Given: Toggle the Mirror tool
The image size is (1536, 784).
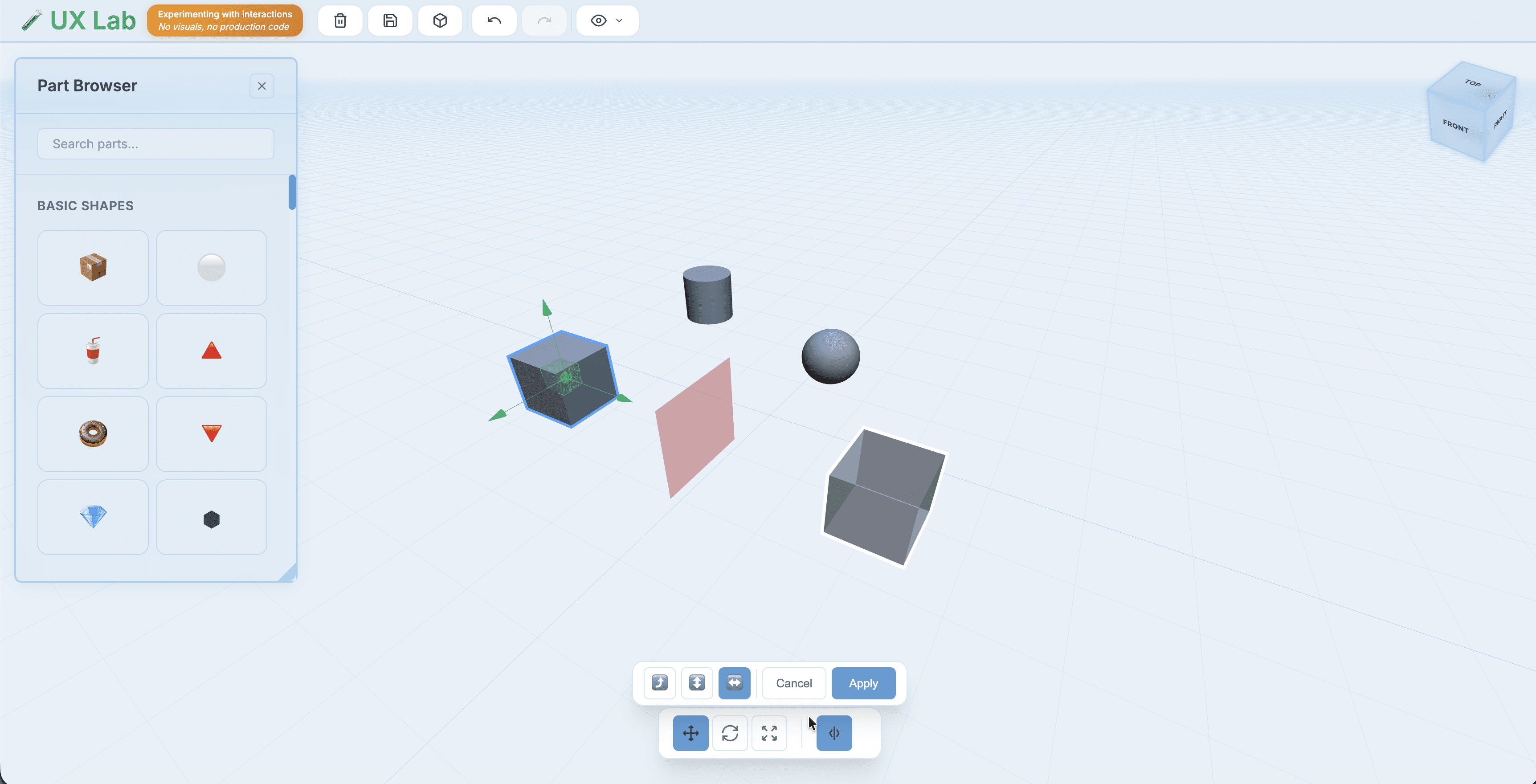Looking at the screenshot, I should (x=833, y=733).
